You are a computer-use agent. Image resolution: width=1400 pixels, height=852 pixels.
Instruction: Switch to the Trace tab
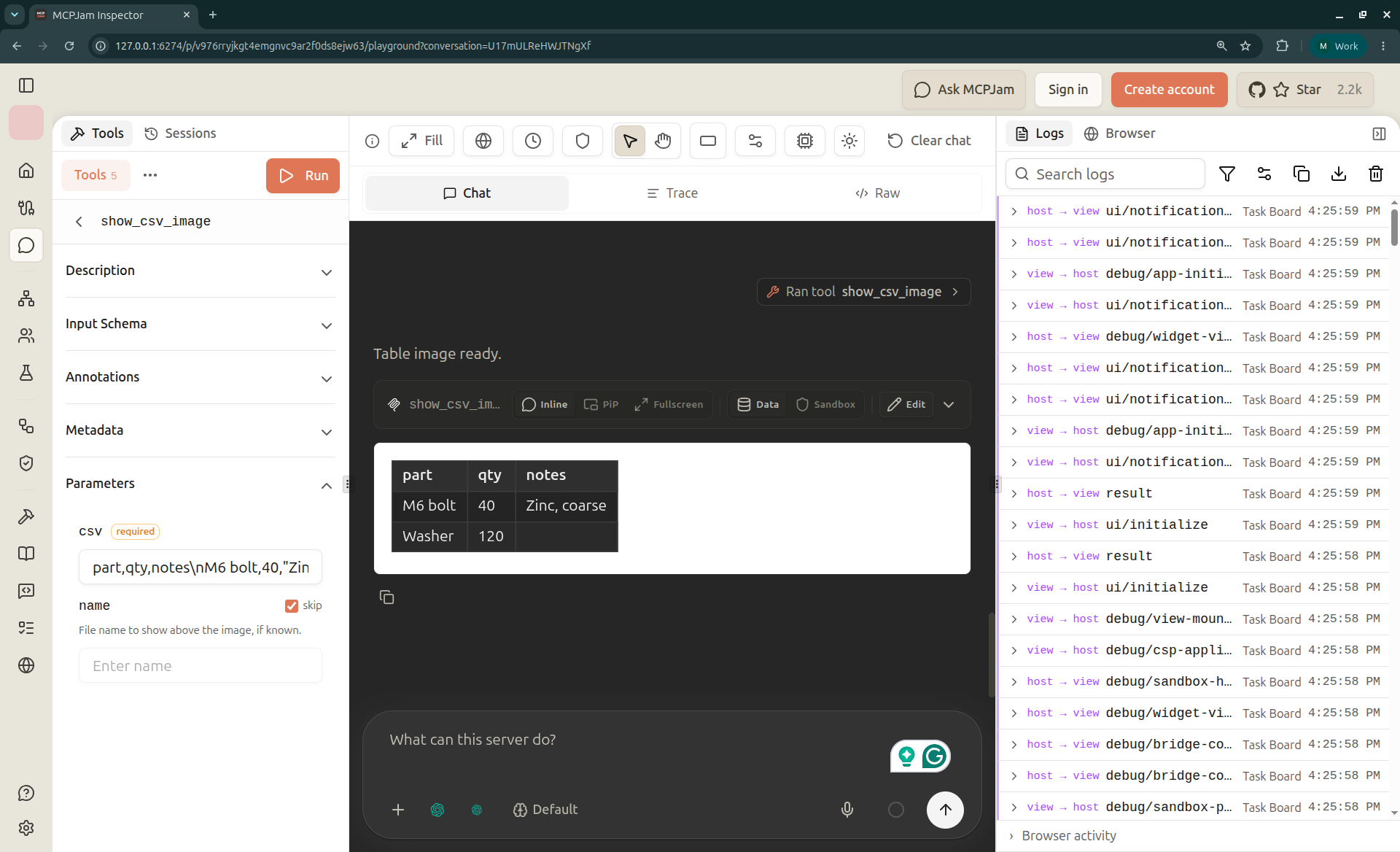[672, 193]
